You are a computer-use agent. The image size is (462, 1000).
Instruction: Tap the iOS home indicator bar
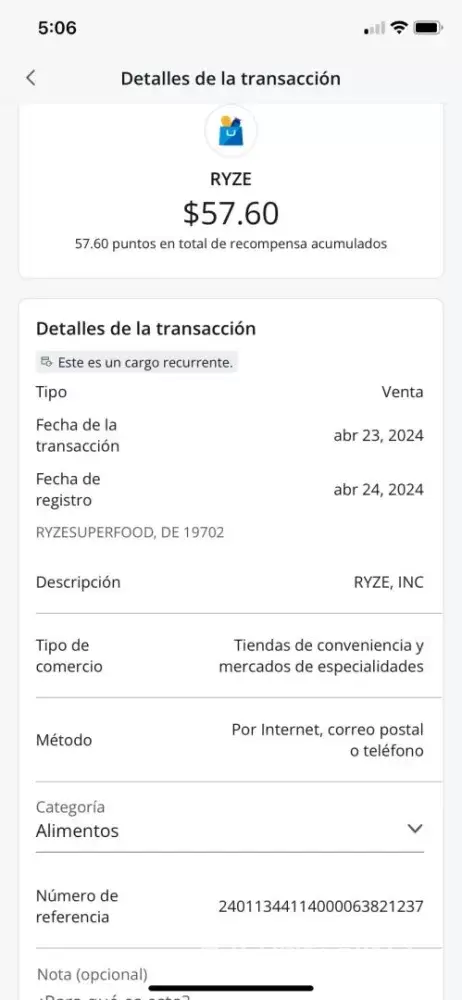pos(231,988)
